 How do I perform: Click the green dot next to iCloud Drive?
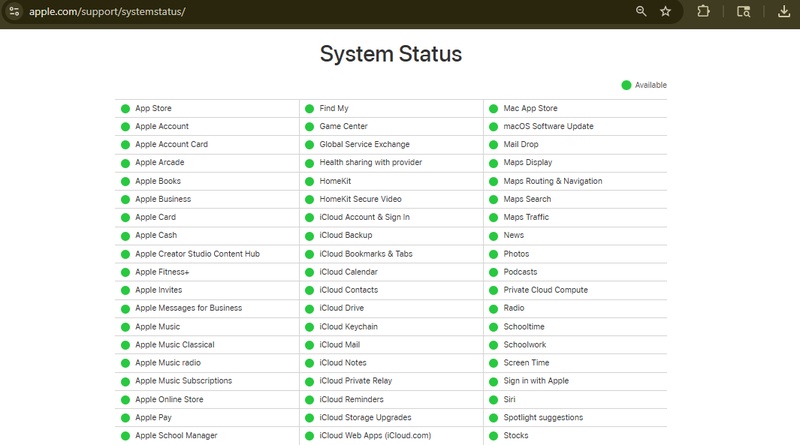[309, 309]
